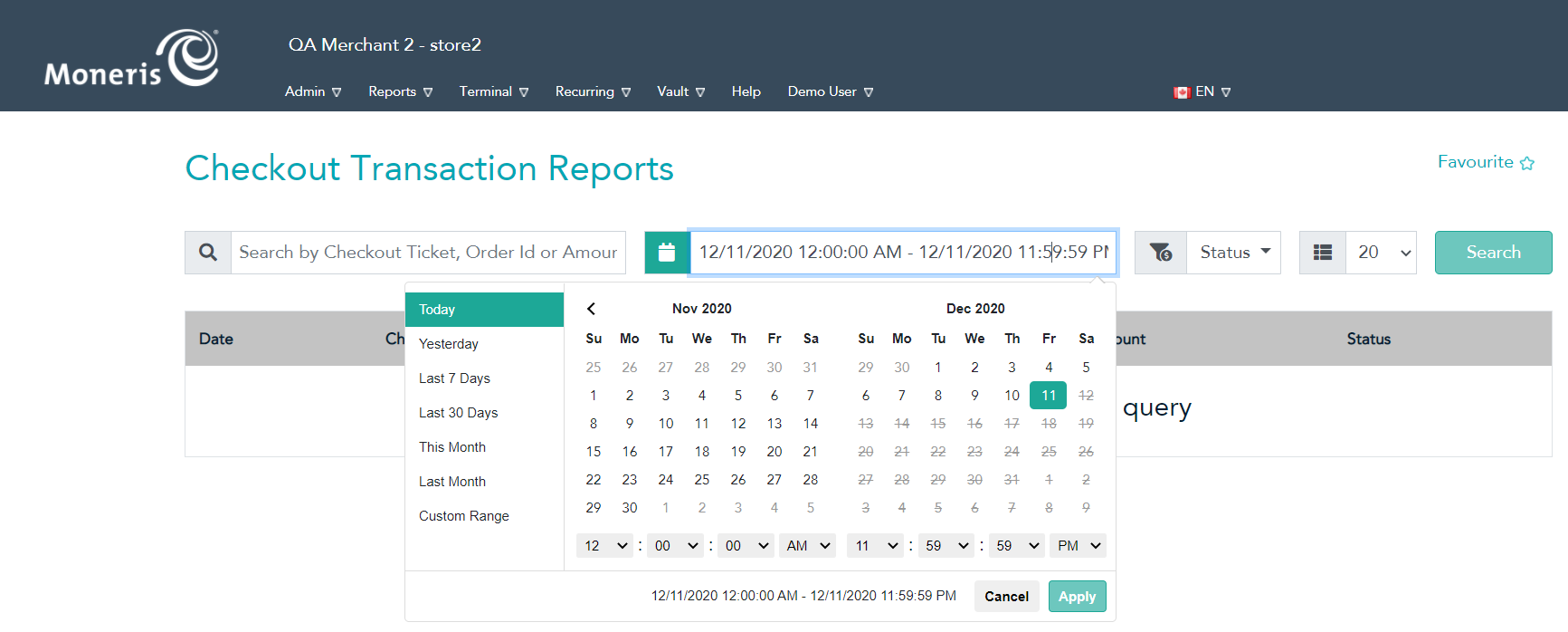Open the end time hour dropdown showing 11
This screenshot has height=632, width=1568.
[875, 546]
